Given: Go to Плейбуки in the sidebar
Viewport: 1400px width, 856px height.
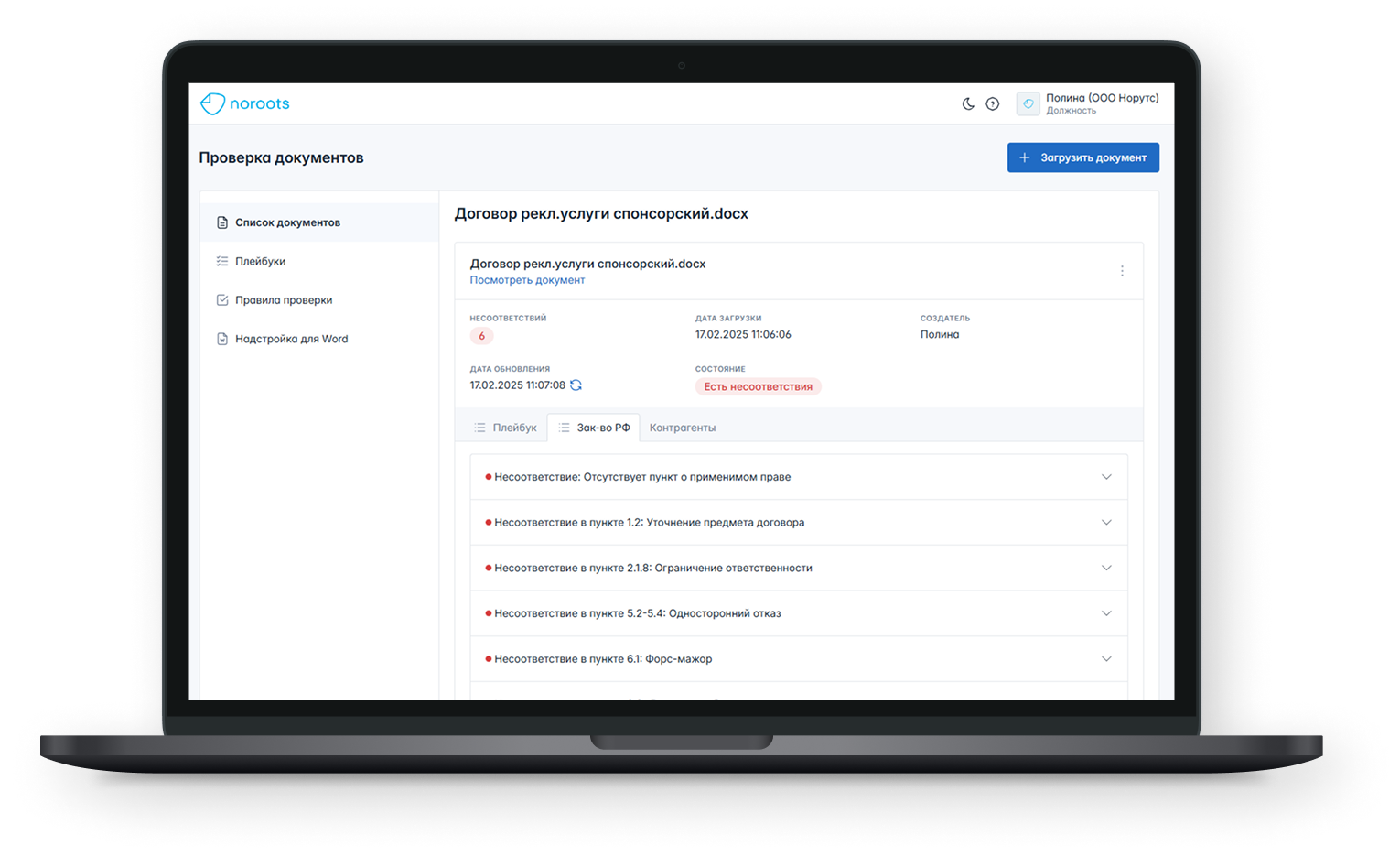Looking at the screenshot, I should (x=260, y=261).
